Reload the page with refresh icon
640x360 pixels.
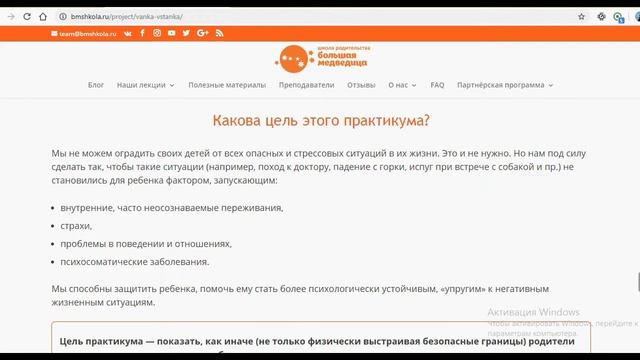point(27,17)
